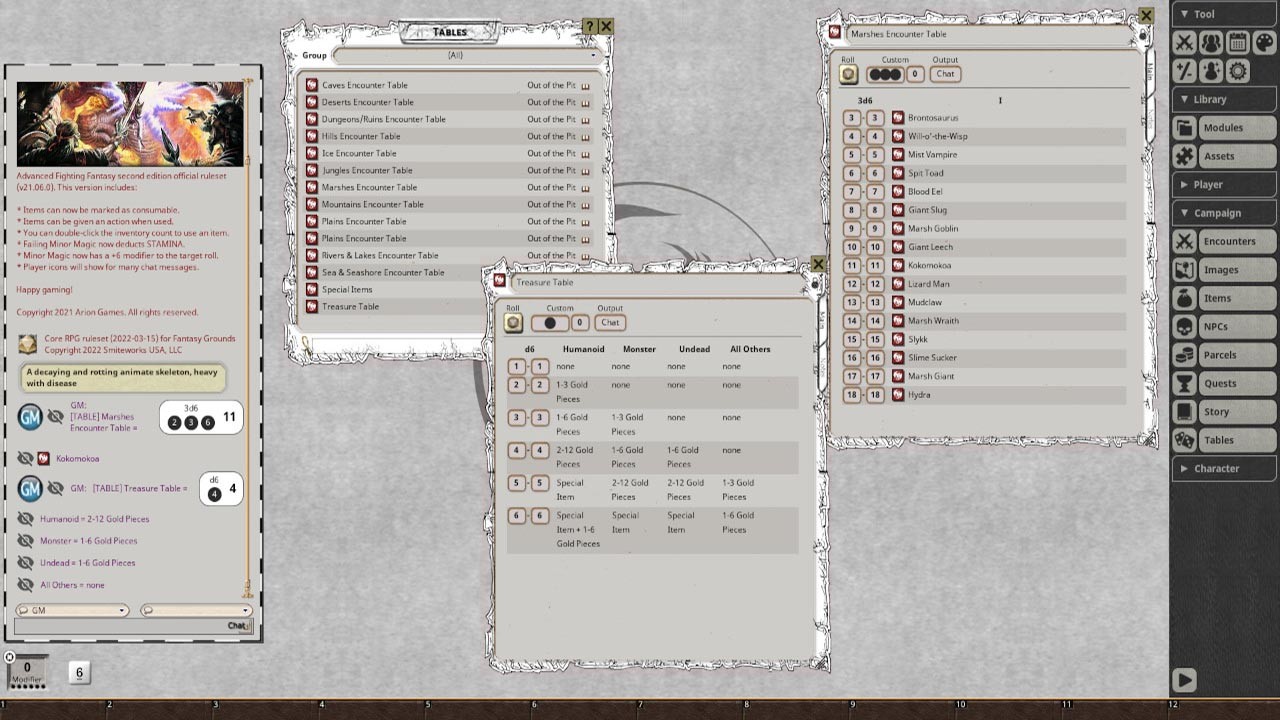Open the NPCs panel
Screen dimensions: 1280x720
coord(1223,326)
